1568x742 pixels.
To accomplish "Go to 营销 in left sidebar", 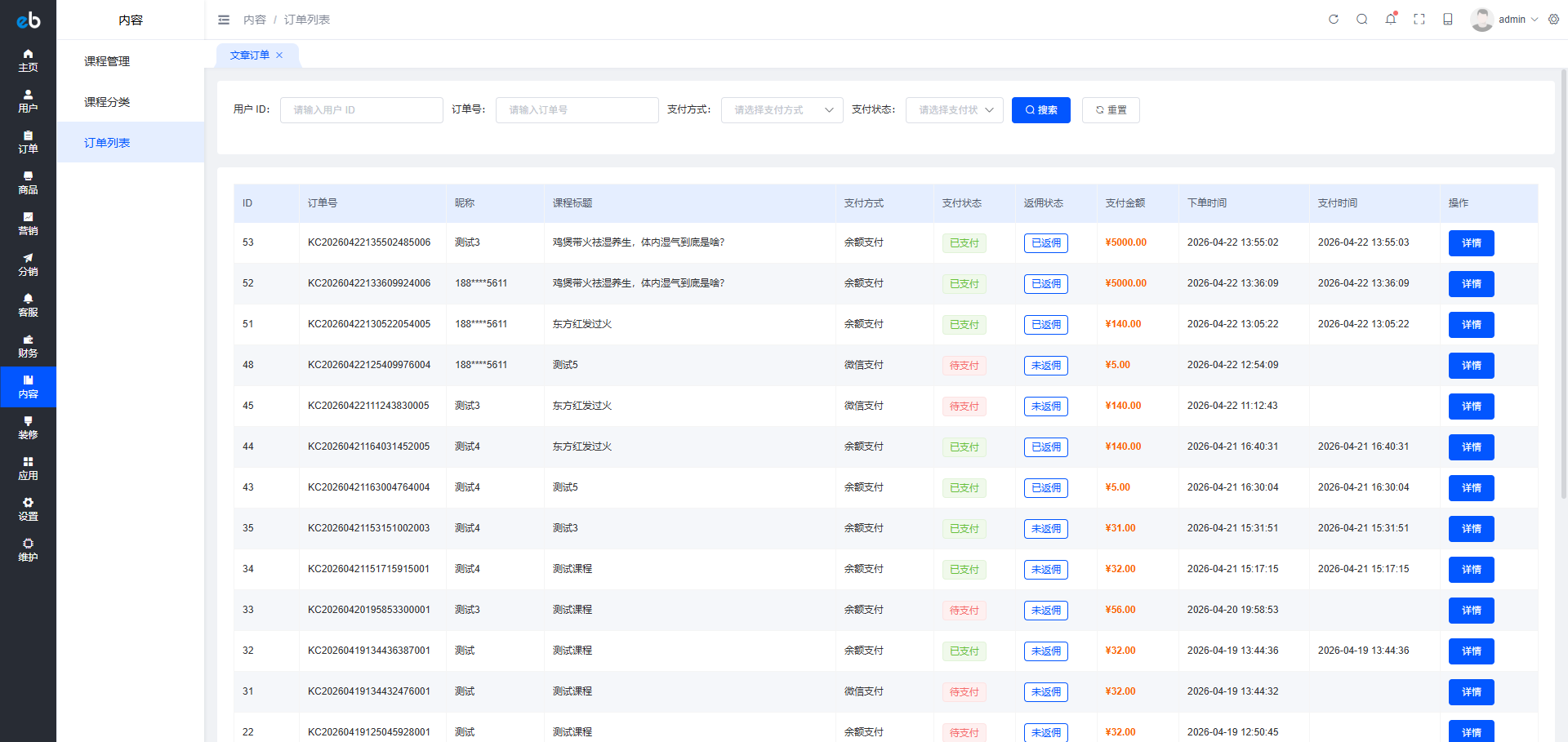I will 28,224.
